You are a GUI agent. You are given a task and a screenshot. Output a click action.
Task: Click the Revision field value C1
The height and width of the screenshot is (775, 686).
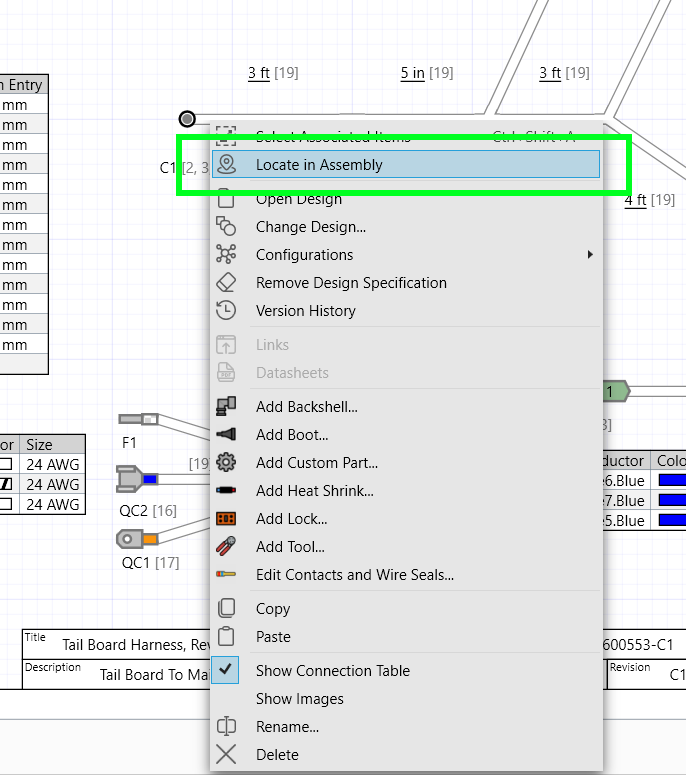click(x=677, y=675)
